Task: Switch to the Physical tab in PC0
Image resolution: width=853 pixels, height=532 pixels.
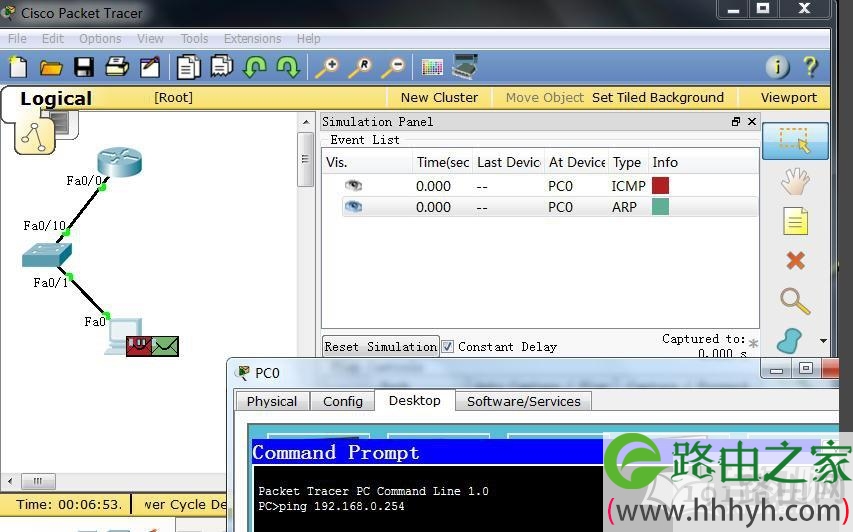Action: [x=272, y=401]
